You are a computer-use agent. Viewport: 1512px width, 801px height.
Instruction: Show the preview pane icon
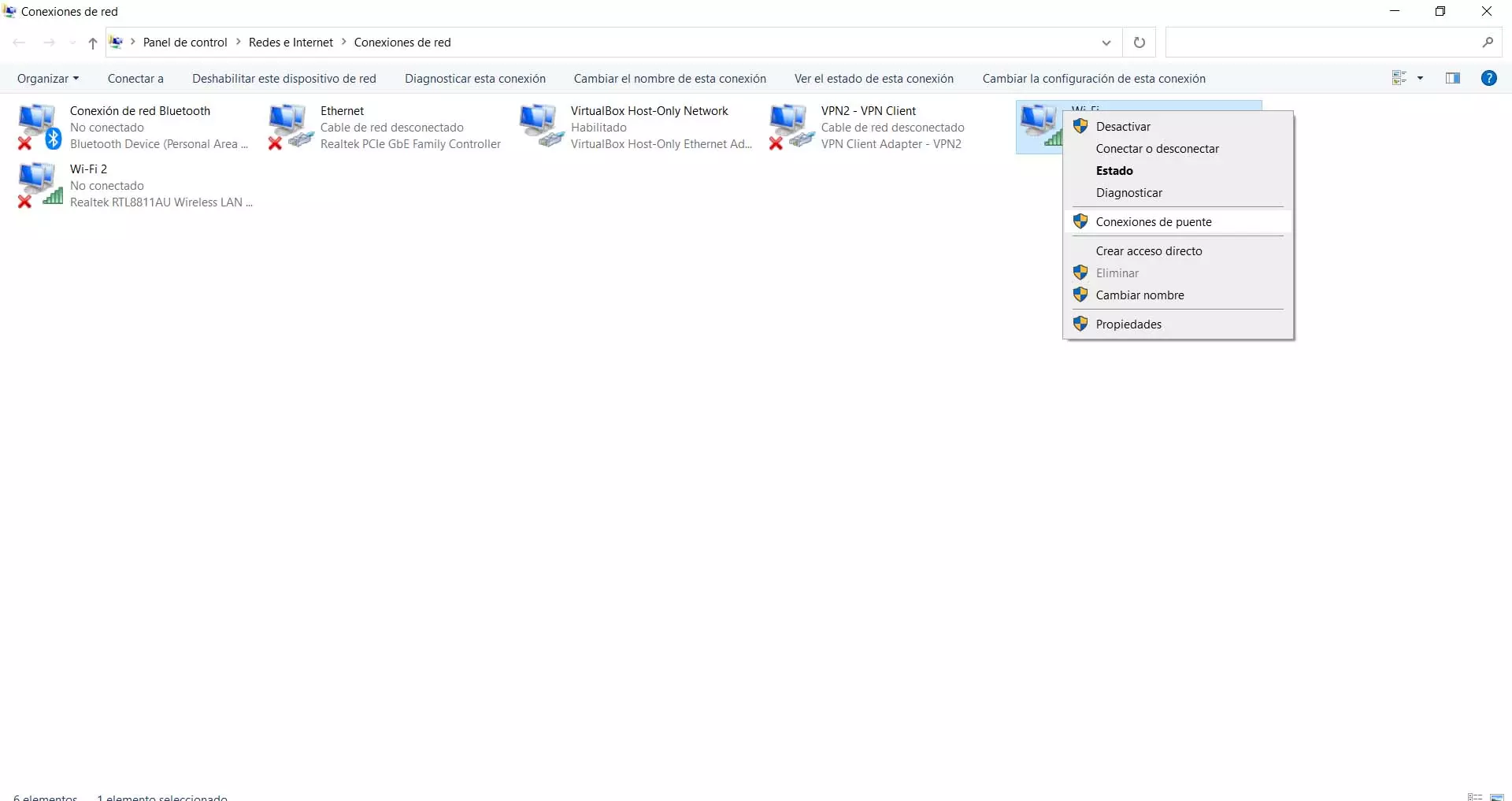[x=1453, y=78]
